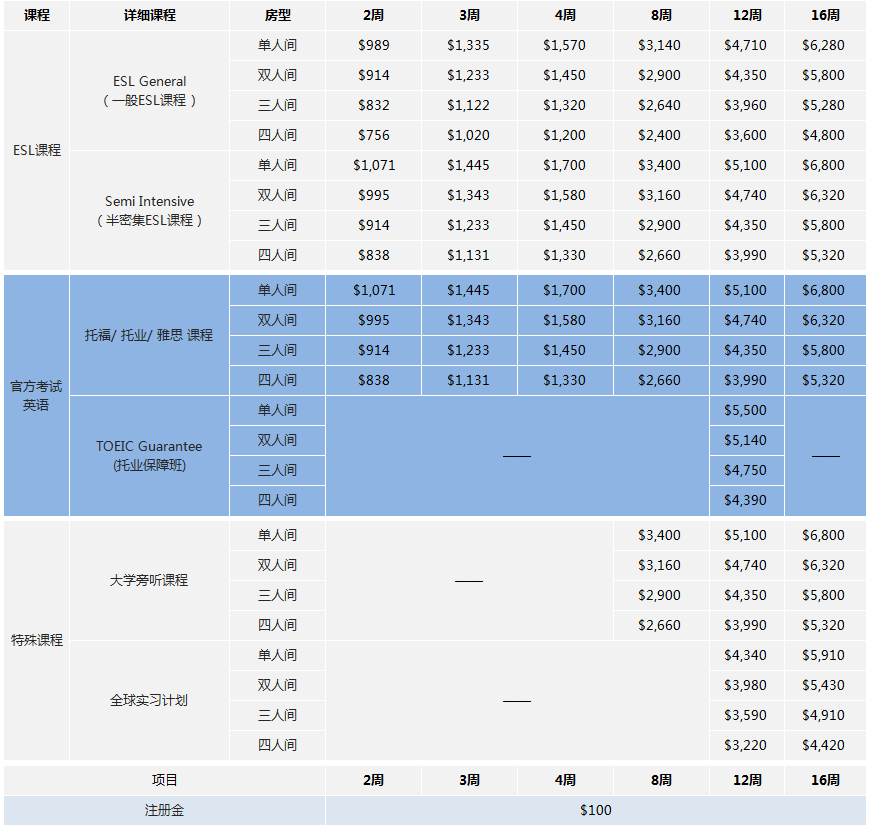Select the $4,910 internship price cell
This screenshot has height=840, width=870.
[x=825, y=715]
